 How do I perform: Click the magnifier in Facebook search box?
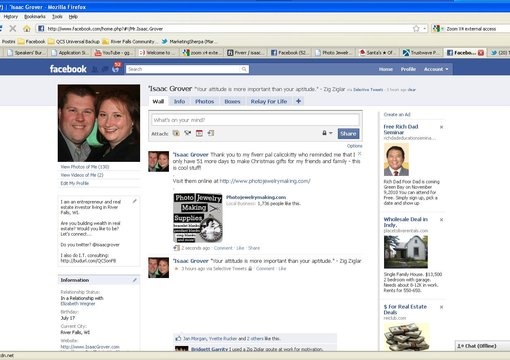coord(244,69)
